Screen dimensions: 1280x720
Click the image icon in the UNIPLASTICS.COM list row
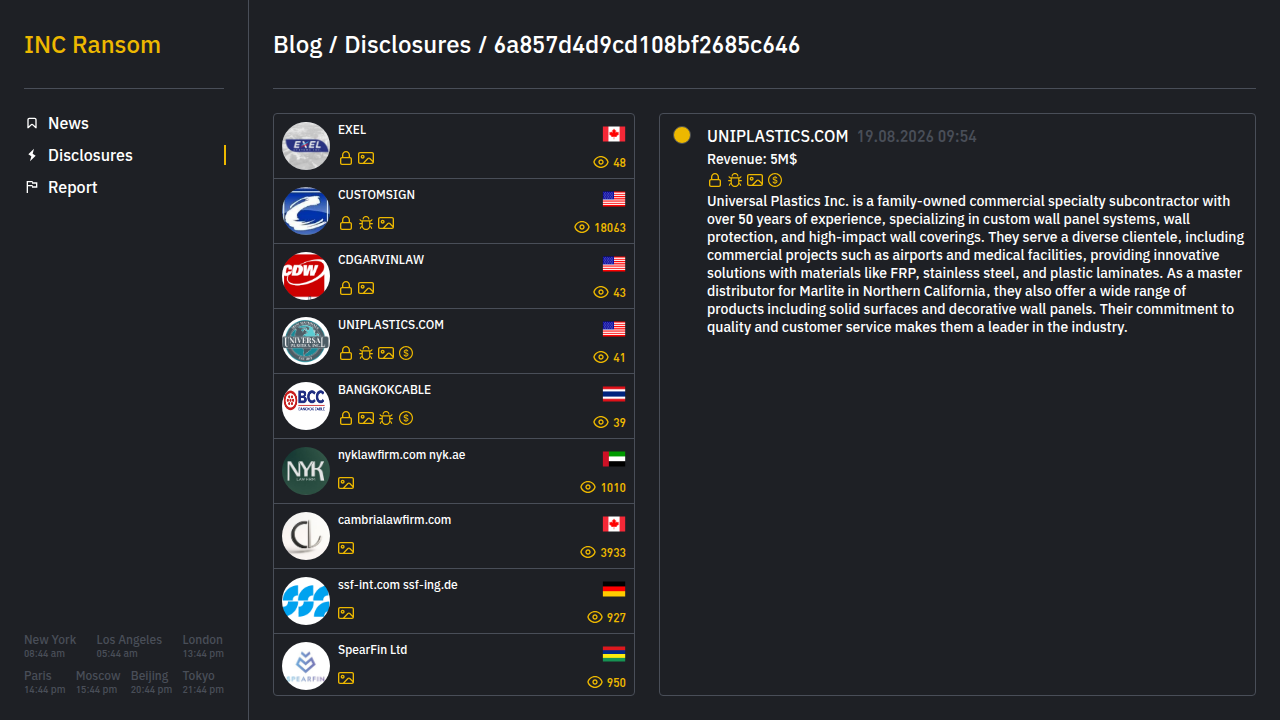[386, 353]
